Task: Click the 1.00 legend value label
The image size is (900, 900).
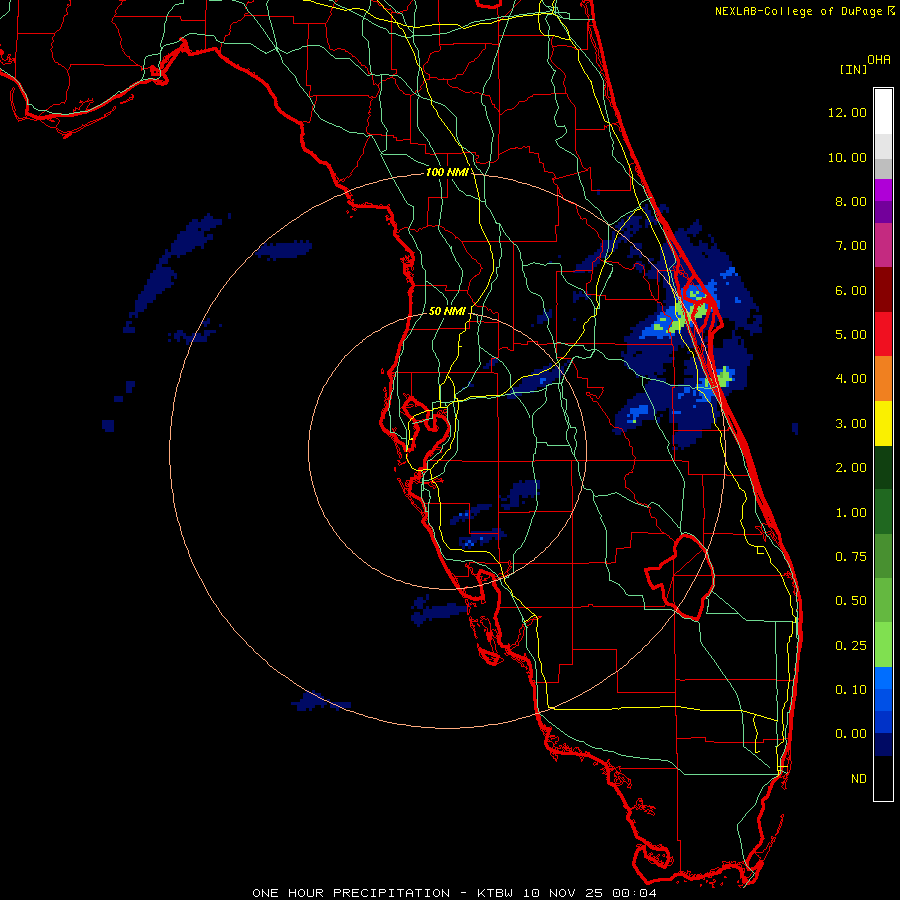Action: (851, 513)
